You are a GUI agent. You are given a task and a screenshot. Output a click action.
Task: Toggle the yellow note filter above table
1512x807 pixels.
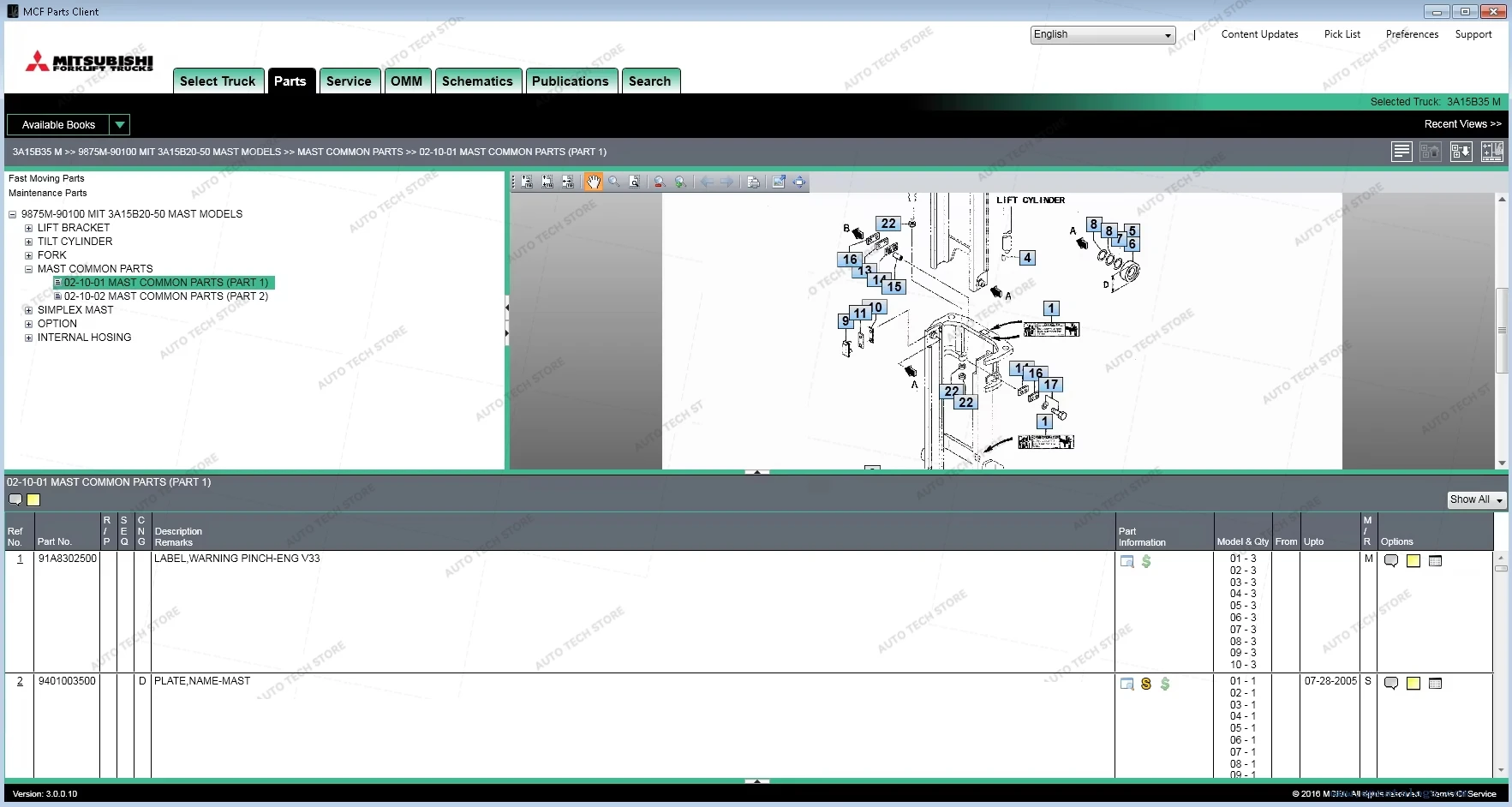(33, 500)
